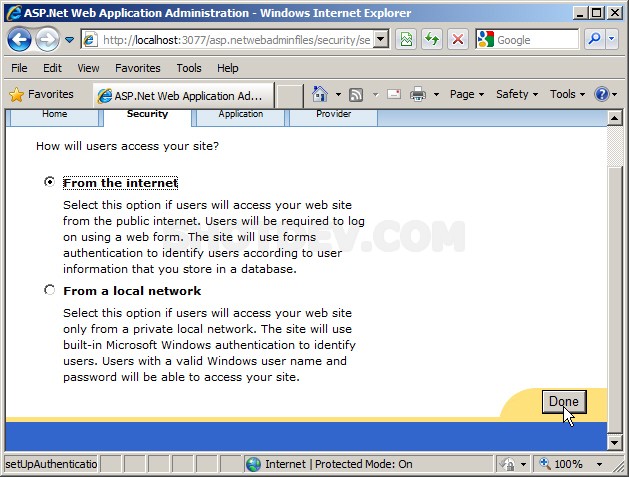This screenshot has width=629, height=477.
Task: Click the browser Back arrow button
Action: [19, 40]
